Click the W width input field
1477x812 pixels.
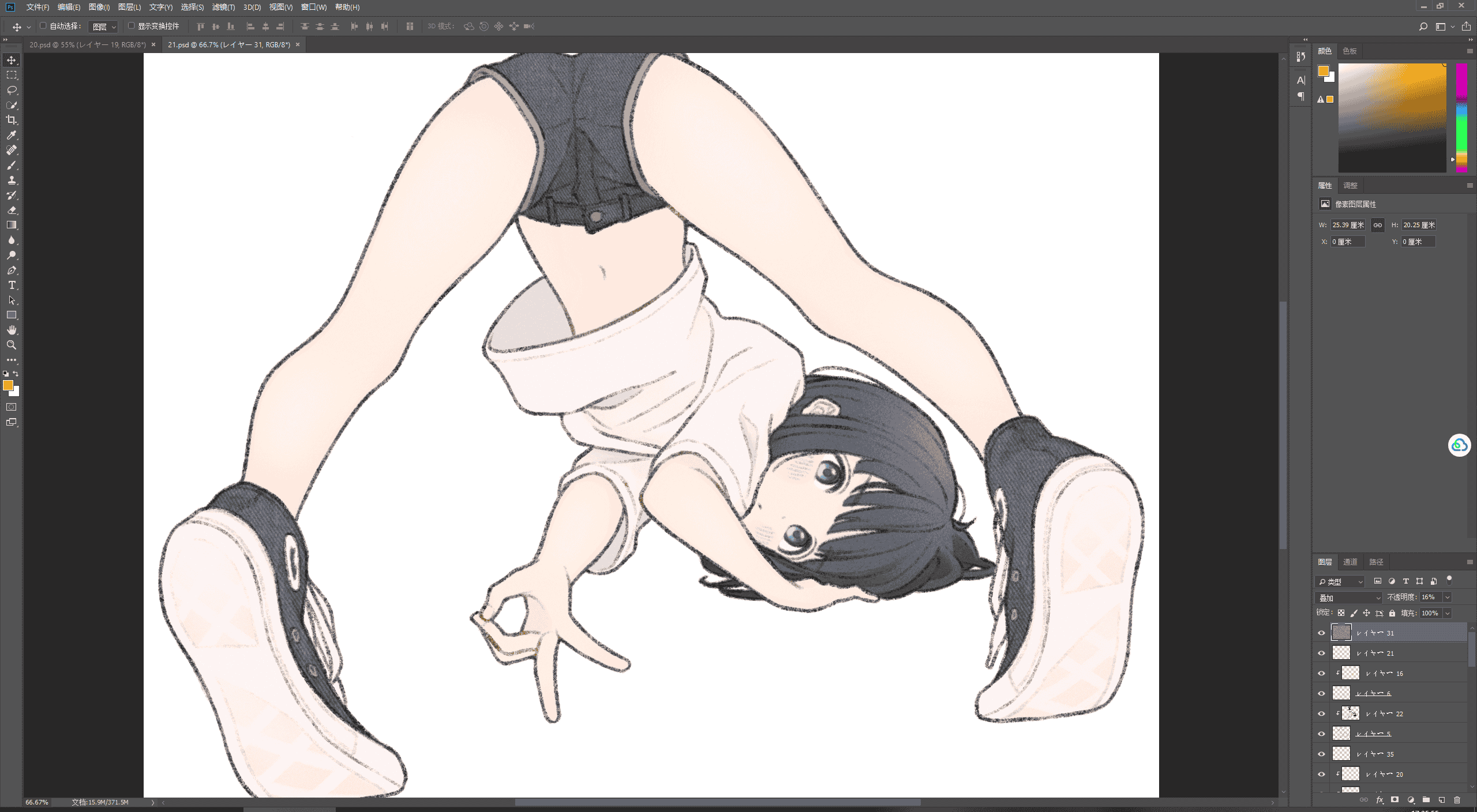(1348, 225)
